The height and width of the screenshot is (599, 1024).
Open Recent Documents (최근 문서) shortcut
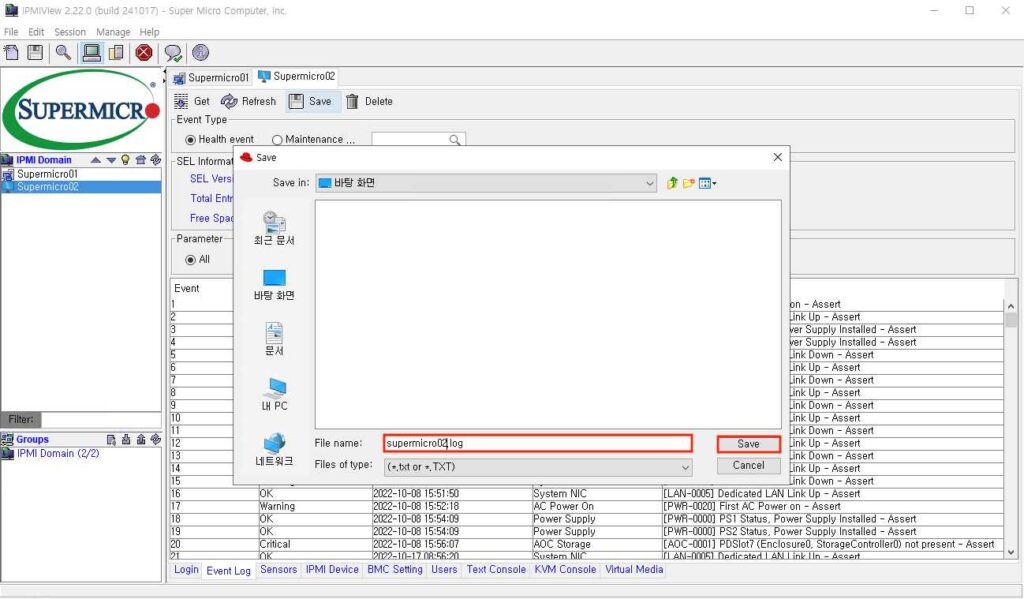(274, 229)
